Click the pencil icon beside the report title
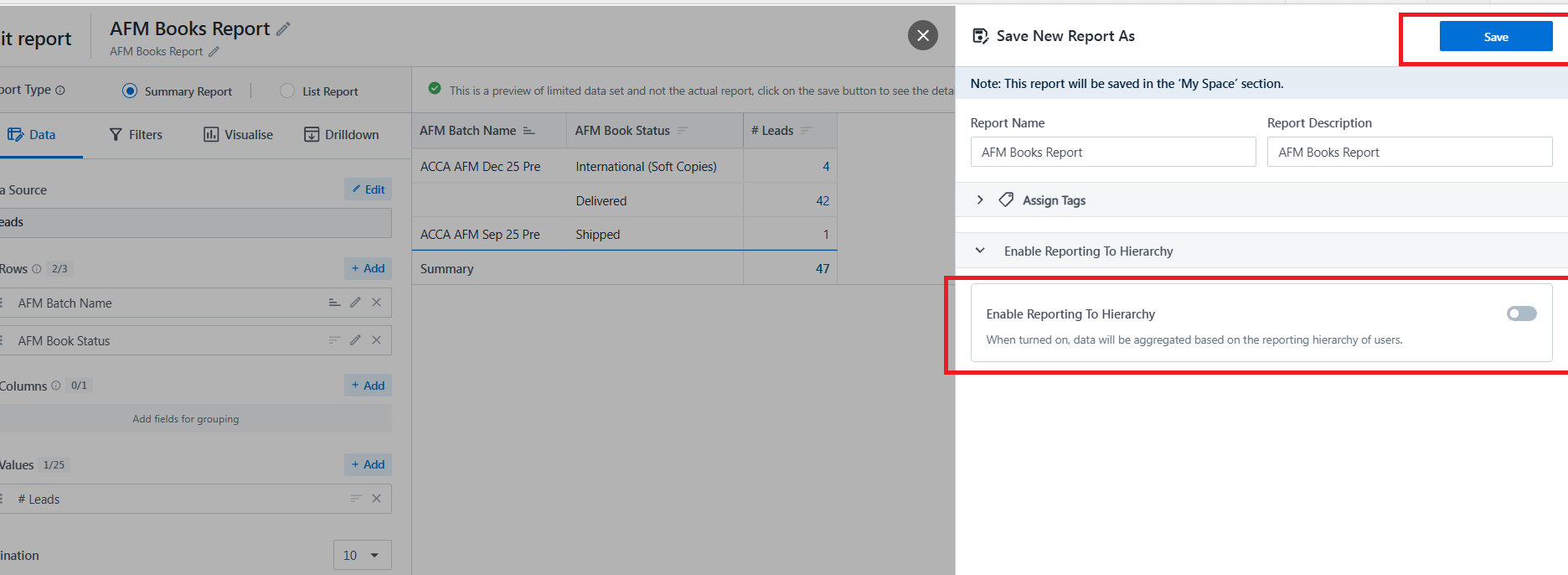Screen dimensions: 1568x575 click(284, 29)
